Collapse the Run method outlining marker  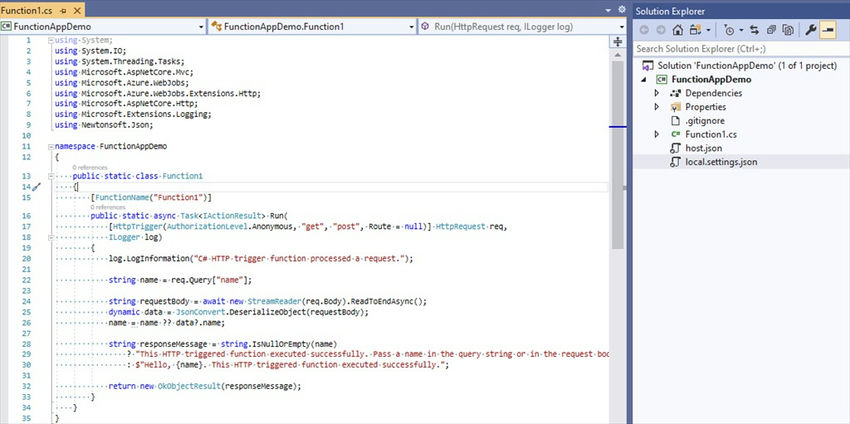pyautogui.click(x=51, y=237)
